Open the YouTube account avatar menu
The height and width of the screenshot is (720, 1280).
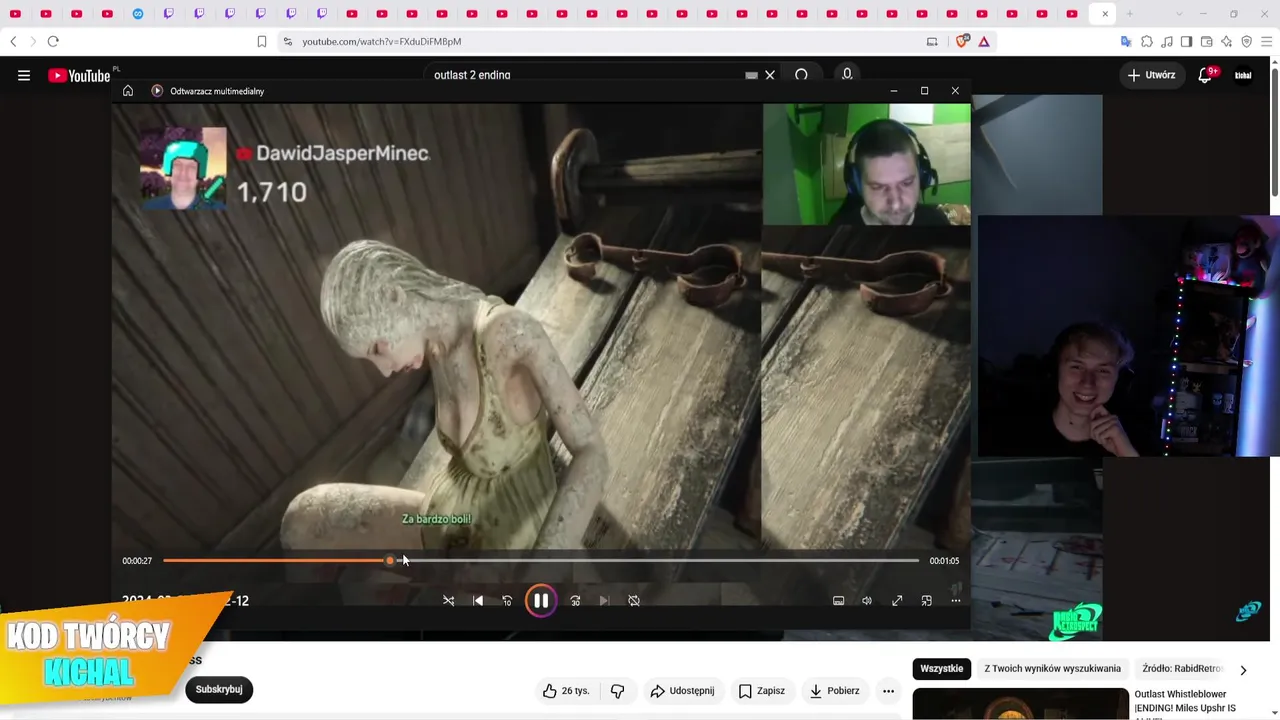pos(1243,75)
